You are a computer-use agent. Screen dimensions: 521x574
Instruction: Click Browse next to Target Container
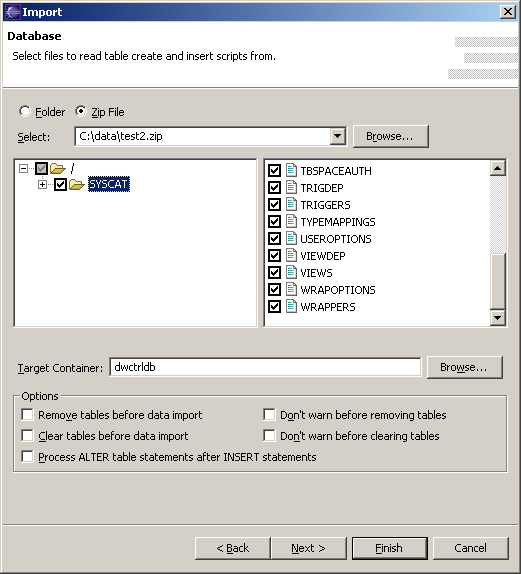click(x=464, y=367)
